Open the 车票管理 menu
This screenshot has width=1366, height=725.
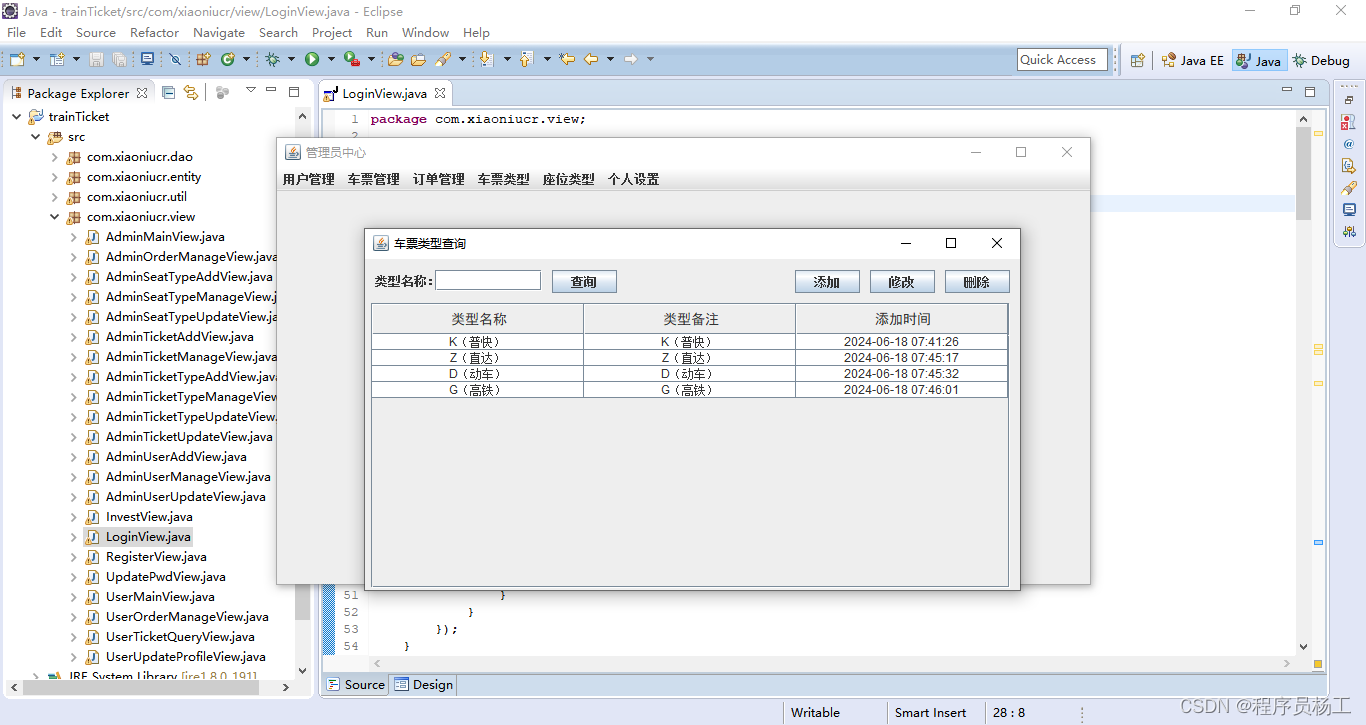pos(373,179)
